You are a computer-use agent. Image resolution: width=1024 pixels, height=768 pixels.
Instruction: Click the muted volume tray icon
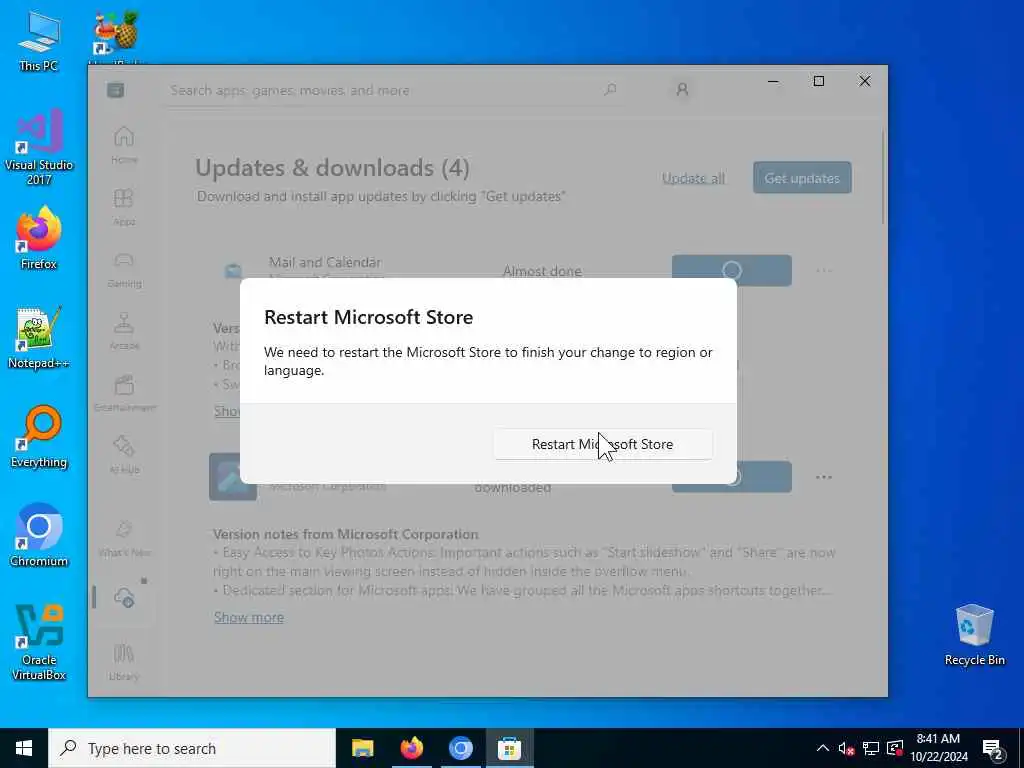pos(846,748)
